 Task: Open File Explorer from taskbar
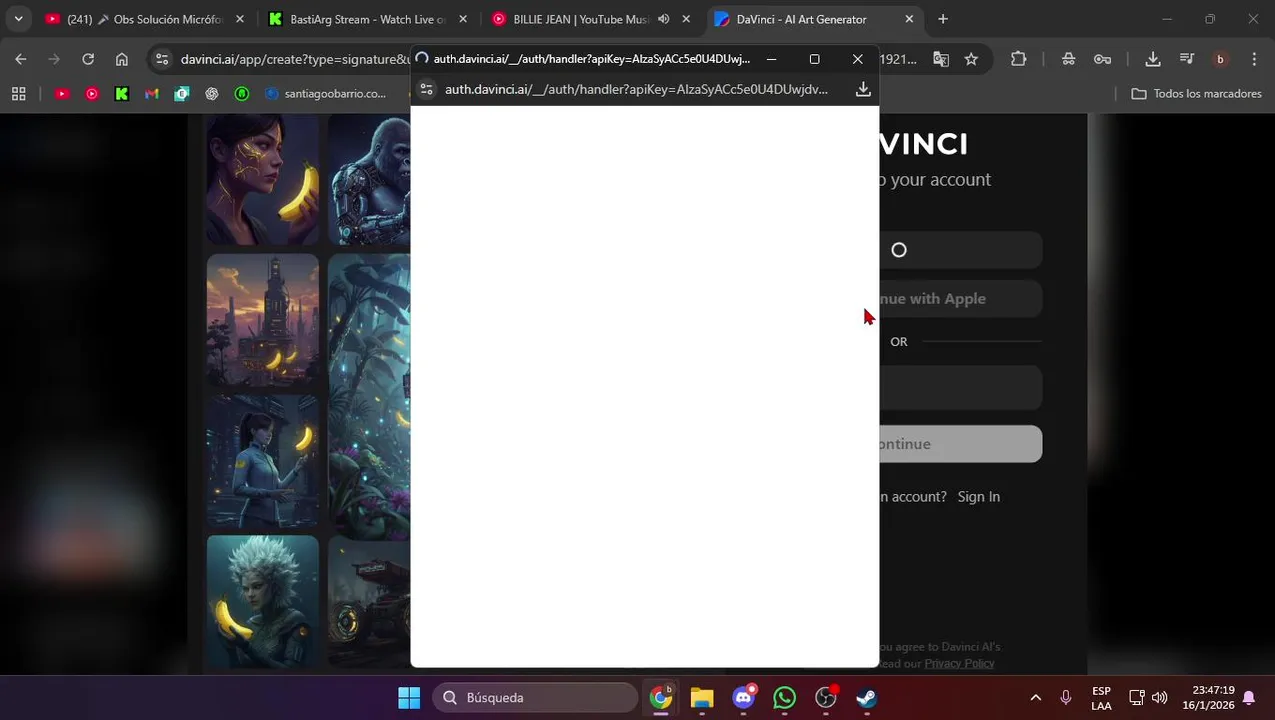[x=702, y=698]
